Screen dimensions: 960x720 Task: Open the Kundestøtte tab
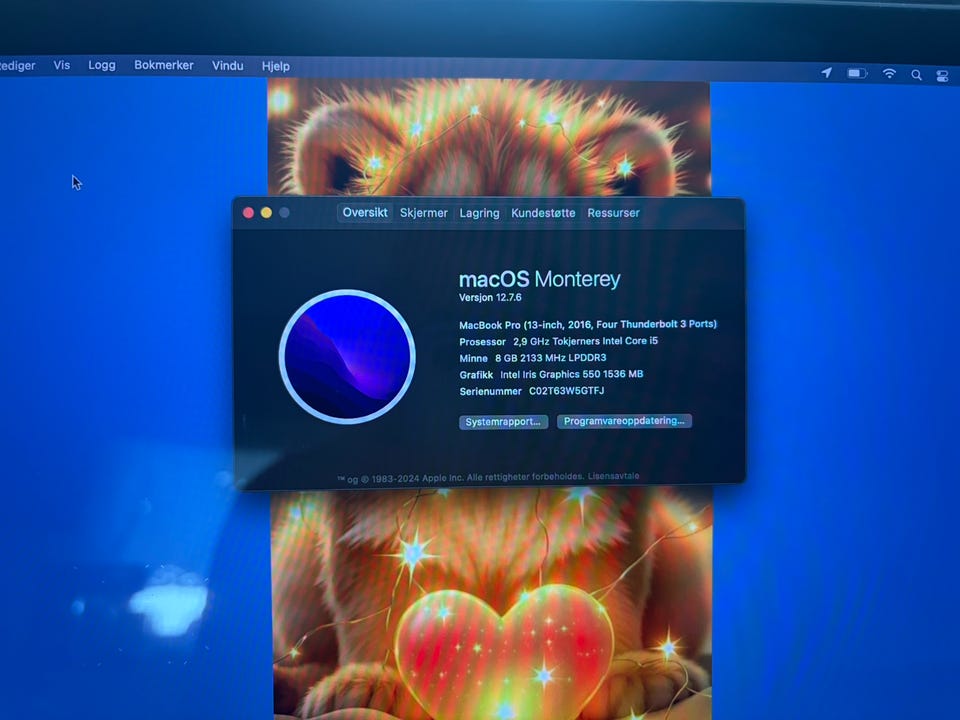coord(543,213)
